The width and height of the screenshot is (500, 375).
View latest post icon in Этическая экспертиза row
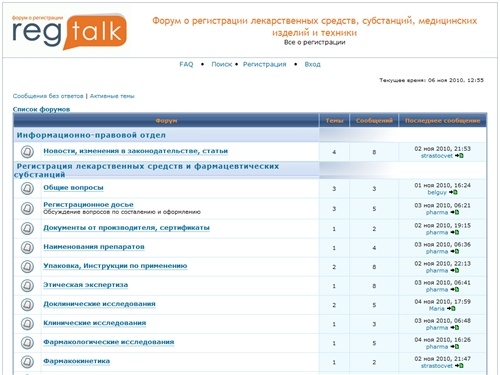(455, 289)
